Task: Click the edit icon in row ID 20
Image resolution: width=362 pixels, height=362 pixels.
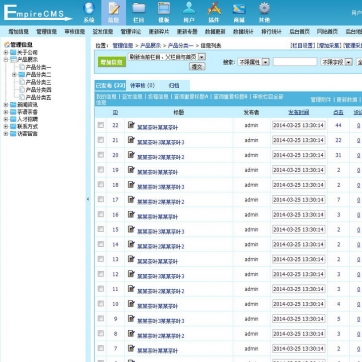Action: tap(131, 155)
